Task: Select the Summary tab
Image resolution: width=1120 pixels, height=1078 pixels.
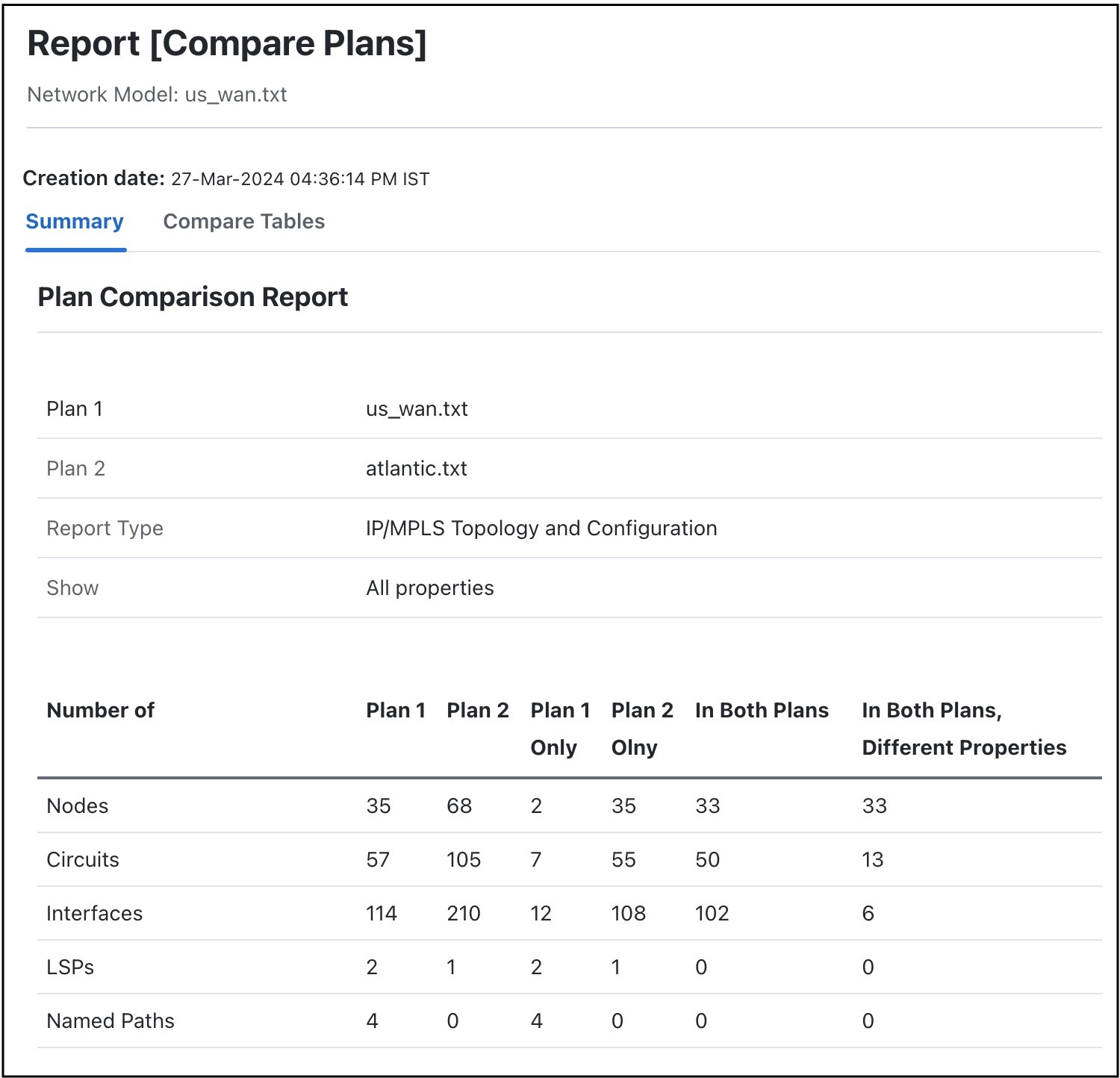Action: [75, 221]
